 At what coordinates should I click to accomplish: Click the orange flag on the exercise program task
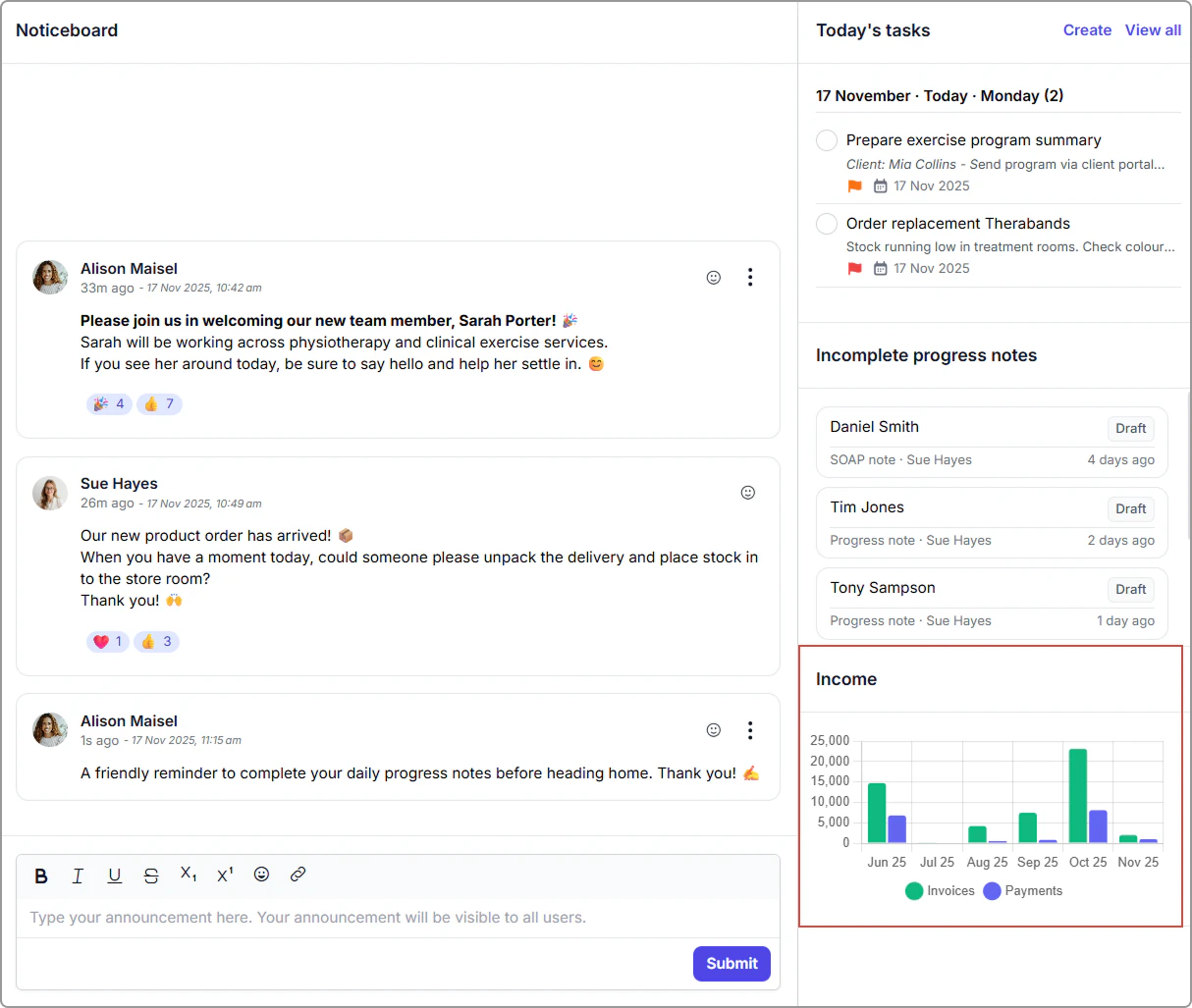855,186
